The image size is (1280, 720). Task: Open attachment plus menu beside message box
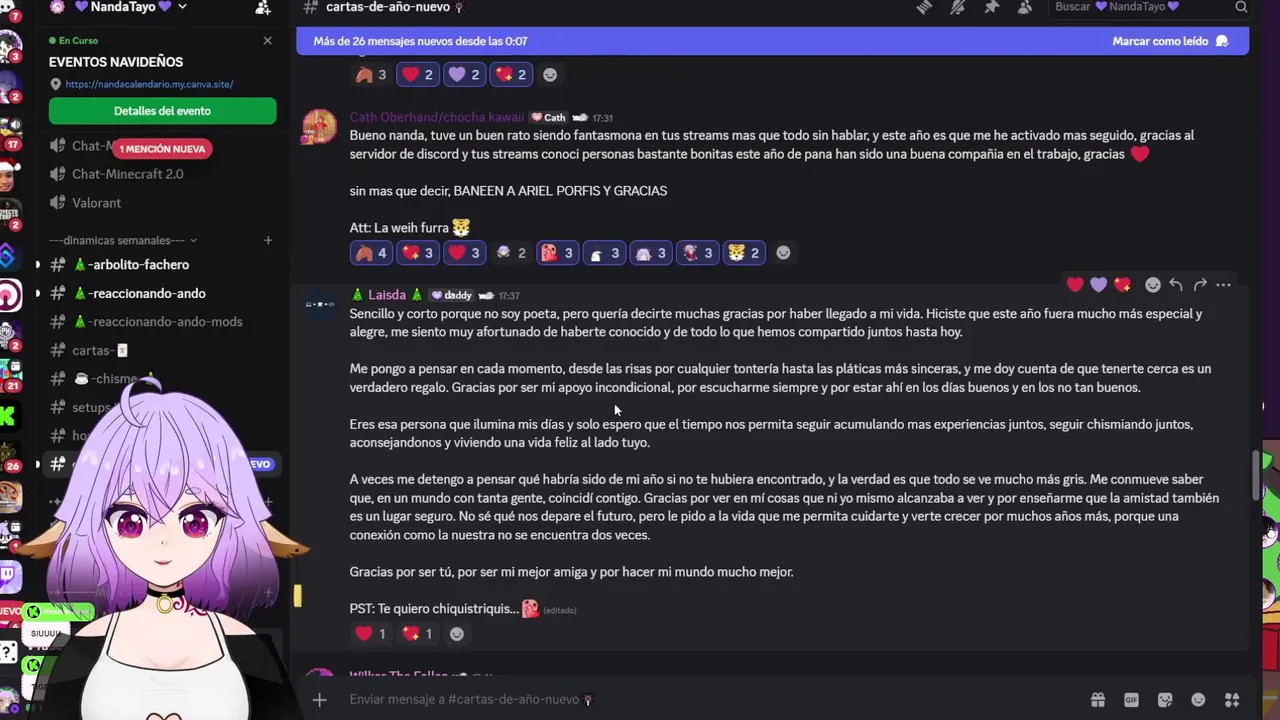pyautogui.click(x=320, y=700)
